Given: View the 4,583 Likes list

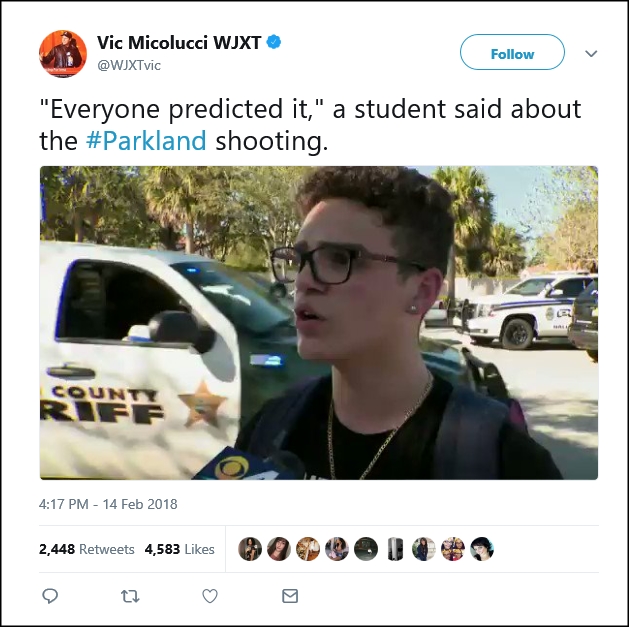Looking at the screenshot, I should 180,549.
